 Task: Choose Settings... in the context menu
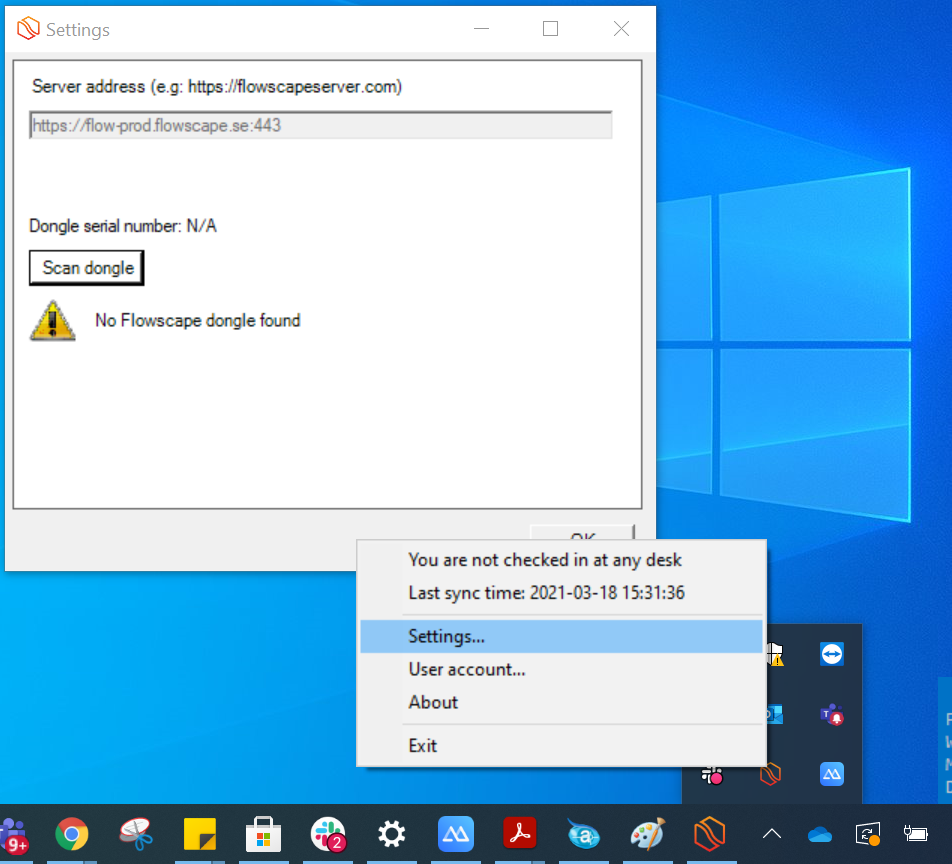(x=561, y=636)
